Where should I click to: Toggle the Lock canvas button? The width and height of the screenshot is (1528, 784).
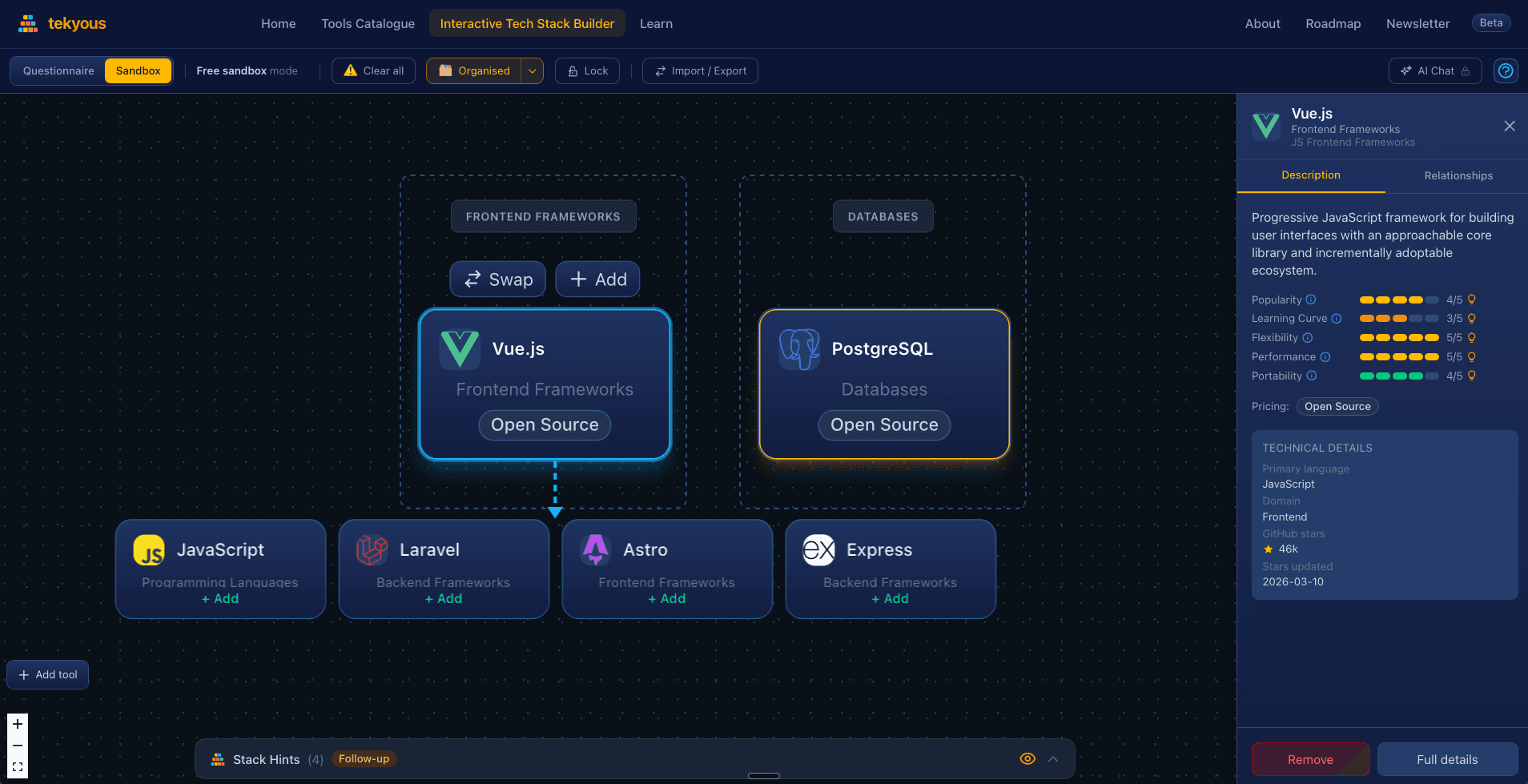(x=588, y=70)
